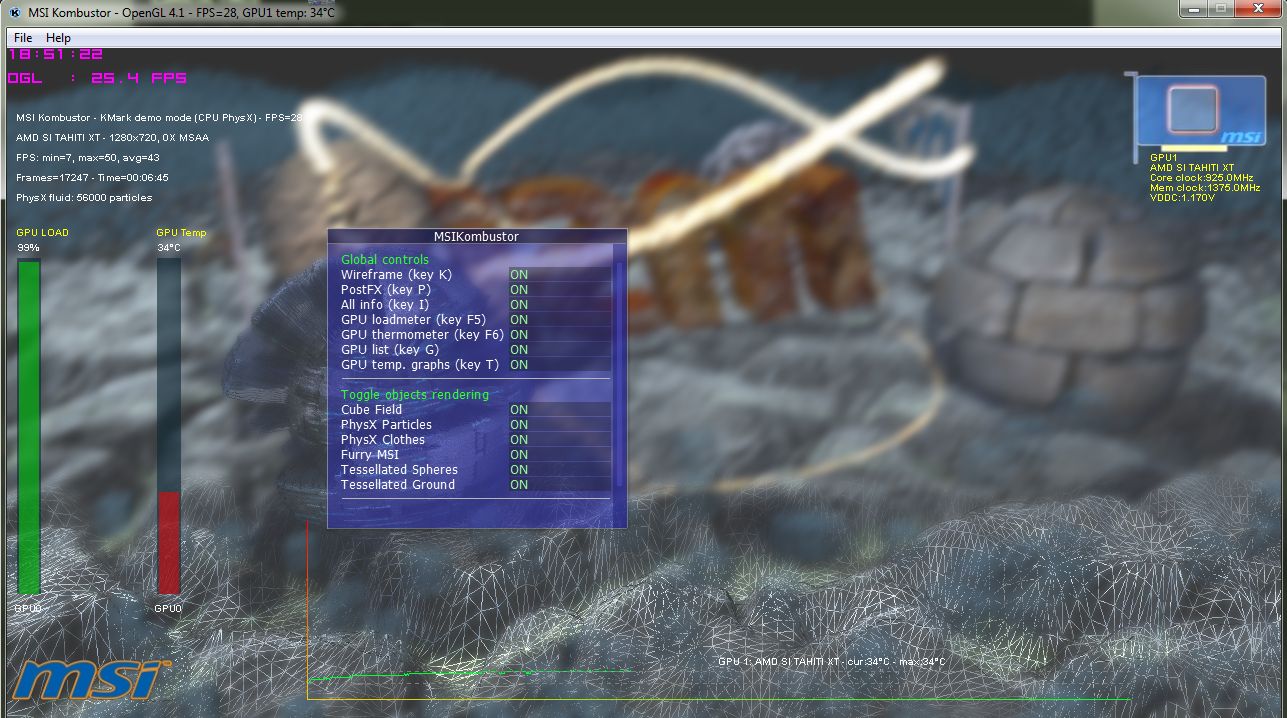The width and height of the screenshot is (1287, 718).
Task: Toggle Wireframe ON value
Action: point(519,275)
